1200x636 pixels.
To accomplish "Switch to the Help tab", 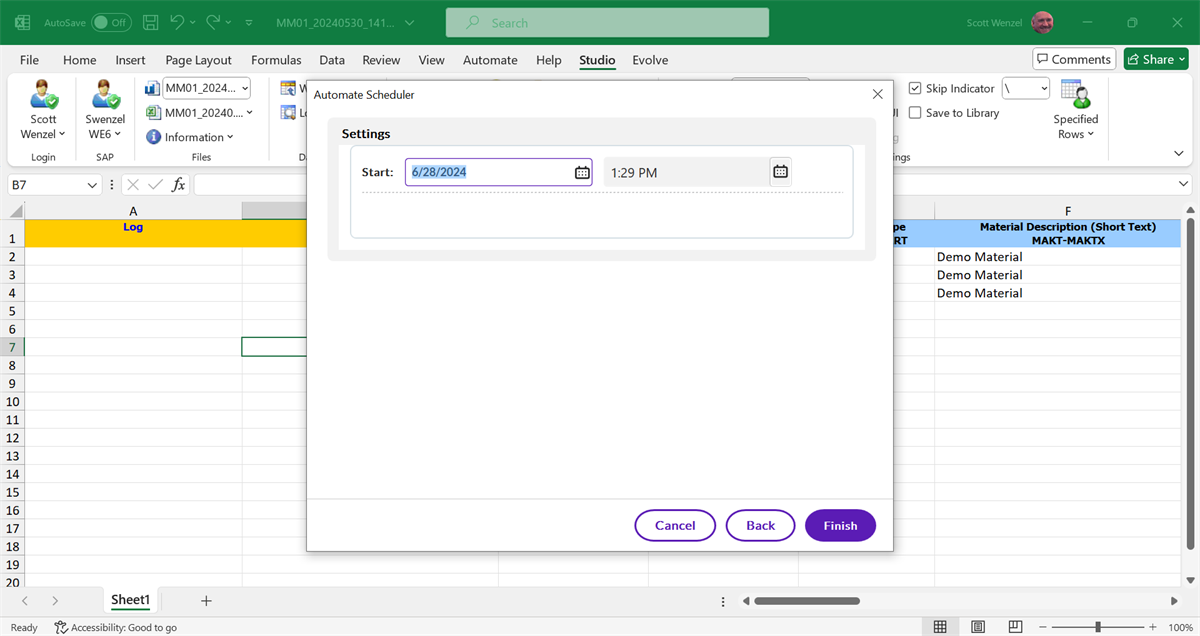I will click(548, 60).
